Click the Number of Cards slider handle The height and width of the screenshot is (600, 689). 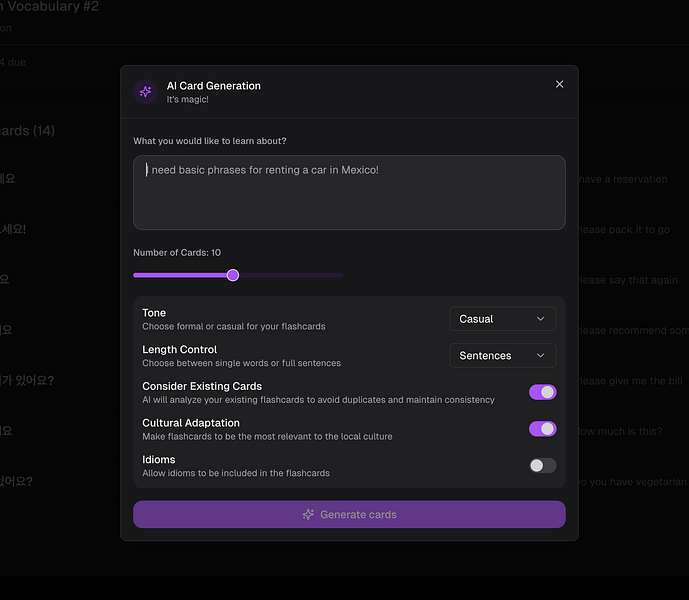pos(233,275)
